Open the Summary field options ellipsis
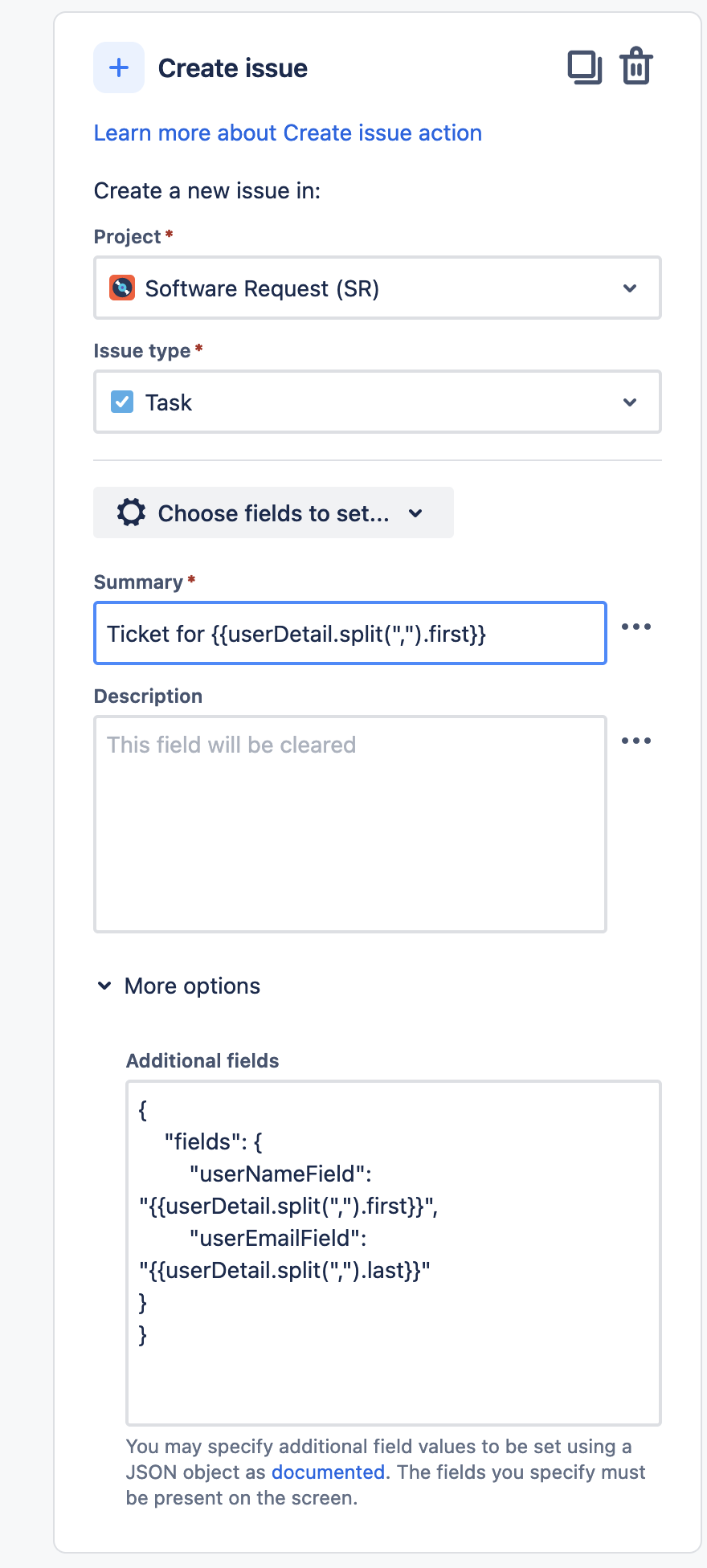The image size is (707, 1568). (636, 627)
